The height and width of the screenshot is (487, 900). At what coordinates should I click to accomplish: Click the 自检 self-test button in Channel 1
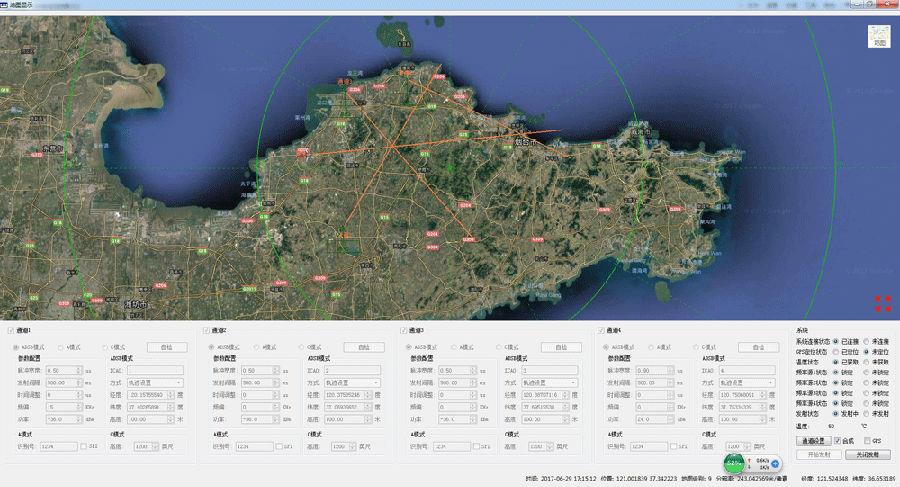pyautogui.click(x=167, y=347)
